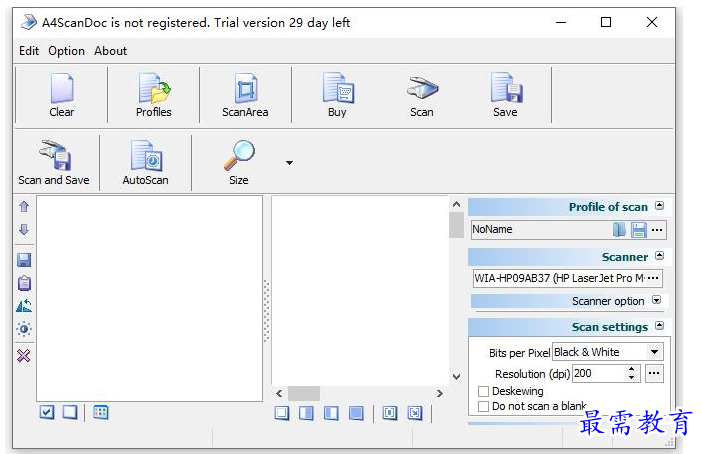This screenshot has height=454, width=701.
Task: Close the A4ScanDoc window
Action: point(652,22)
